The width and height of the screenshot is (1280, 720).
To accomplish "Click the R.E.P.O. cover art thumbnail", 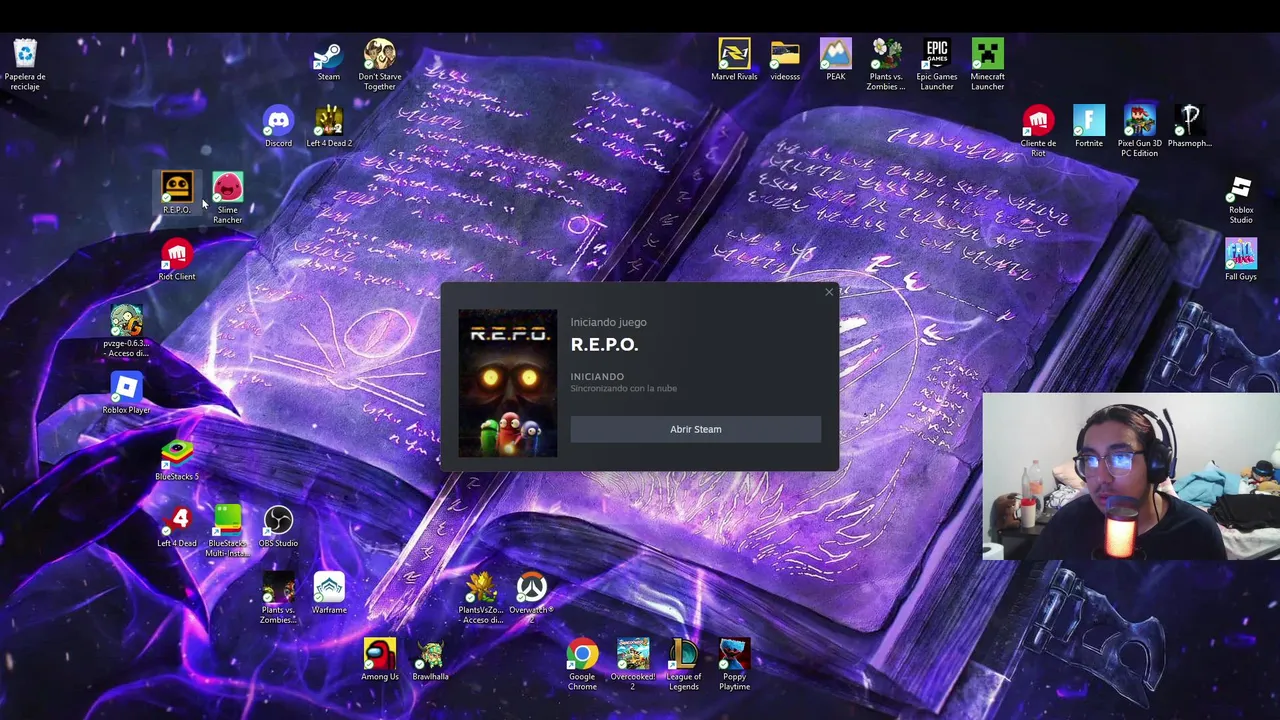I will pyautogui.click(x=508, y=383).
